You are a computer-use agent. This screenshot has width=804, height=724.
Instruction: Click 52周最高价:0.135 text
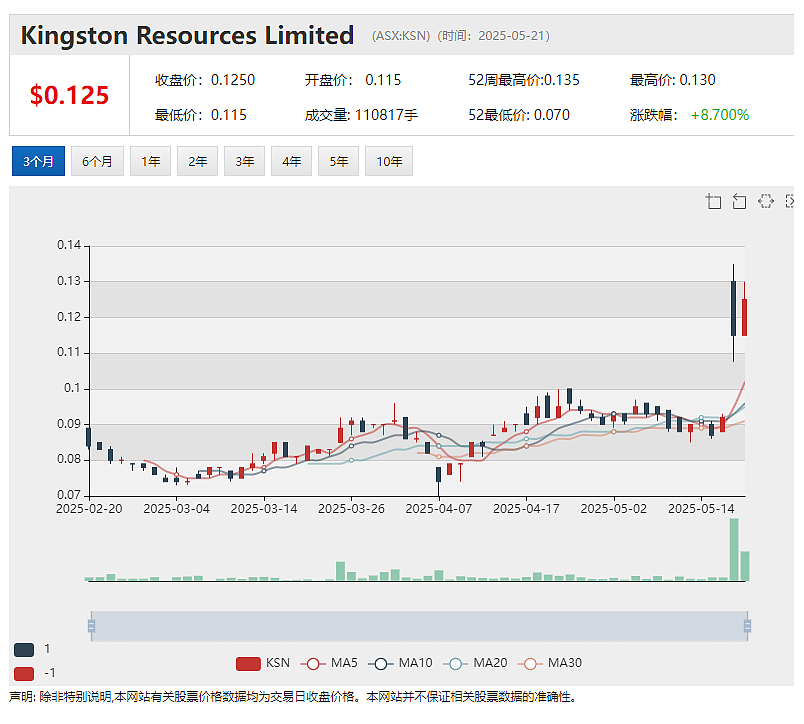point(524,80)
